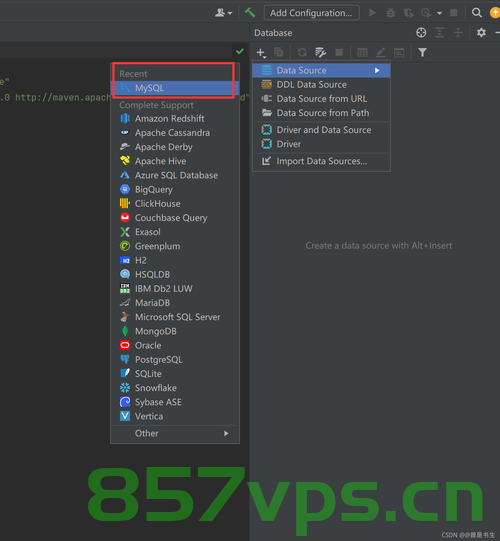Click the Disconnect stop icon in the Database toolbar
This screenshot has height=541, width=500.
pyautogui.click(x=339, y=52)
